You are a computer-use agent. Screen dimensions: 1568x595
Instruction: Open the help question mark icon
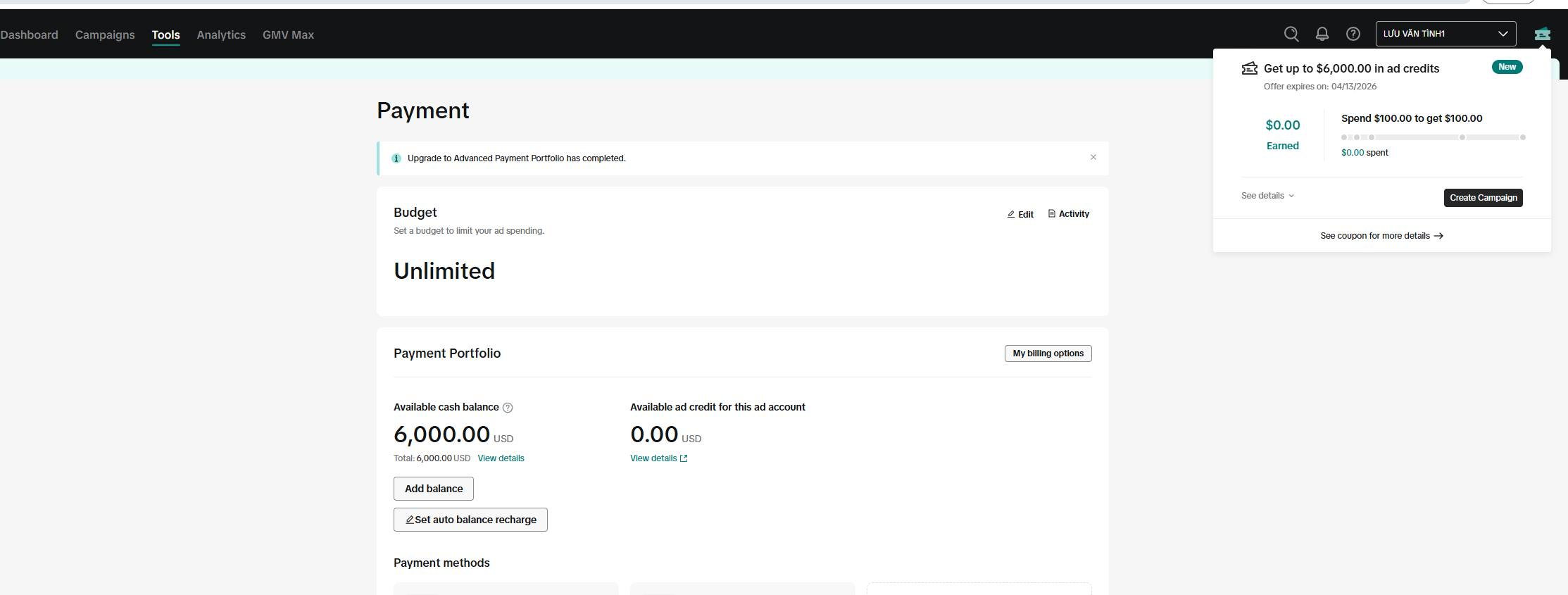pos(1353,34)
